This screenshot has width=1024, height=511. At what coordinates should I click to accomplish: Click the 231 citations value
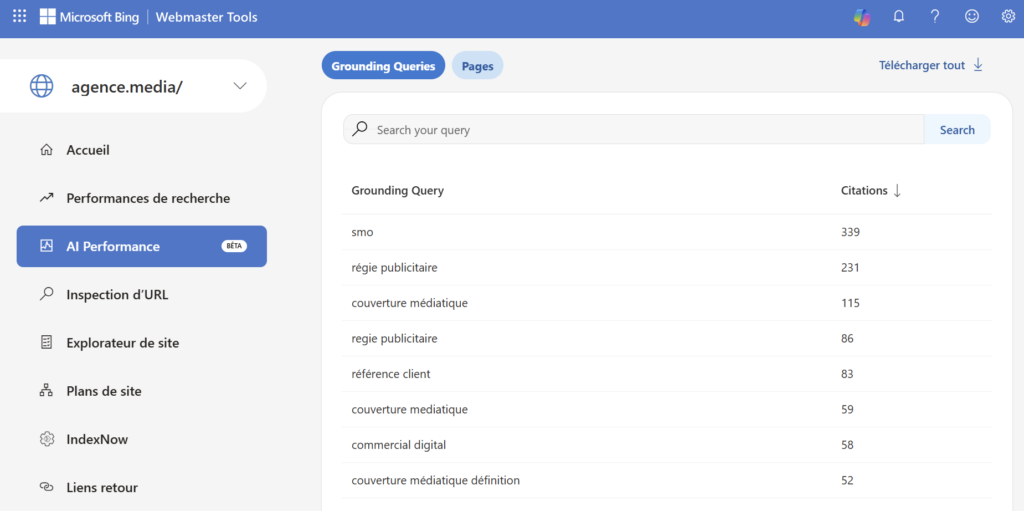[850, 267]
